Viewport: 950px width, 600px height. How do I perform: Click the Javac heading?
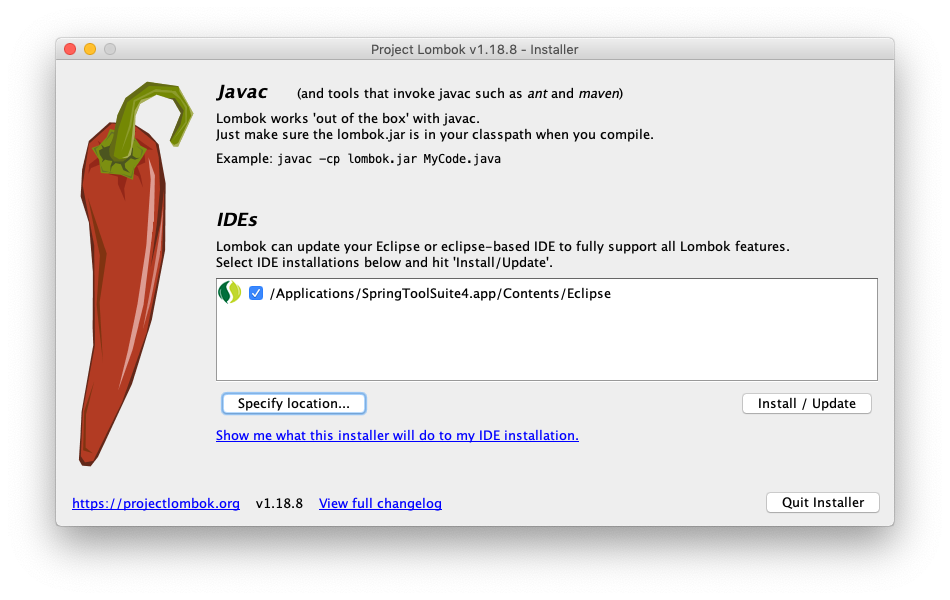(242, 92)
